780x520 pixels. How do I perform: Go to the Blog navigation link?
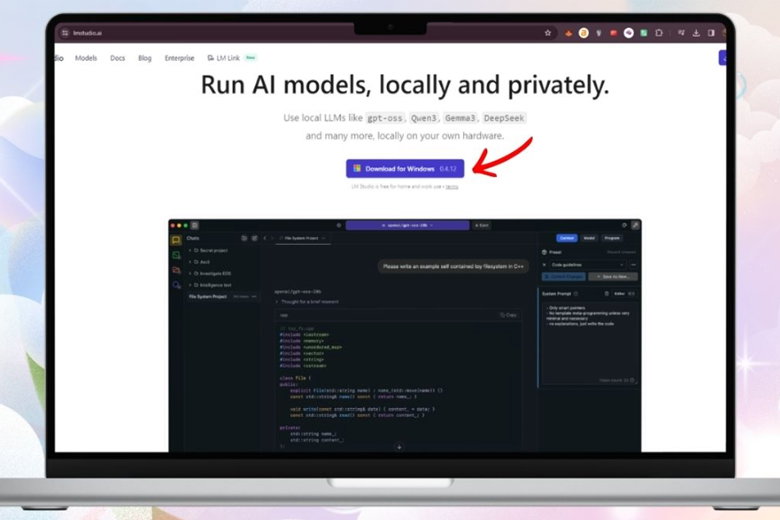coord(145,58)
